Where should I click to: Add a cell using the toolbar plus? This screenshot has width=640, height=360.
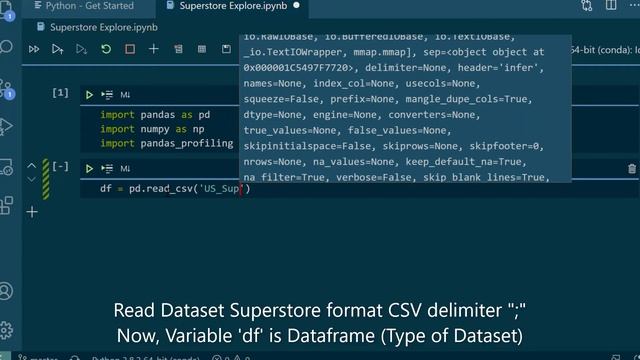tap(153, 49)
